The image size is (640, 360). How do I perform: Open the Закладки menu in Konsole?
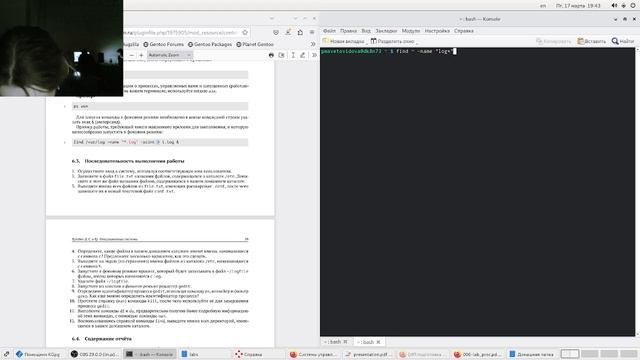click(x=386, y=31)
